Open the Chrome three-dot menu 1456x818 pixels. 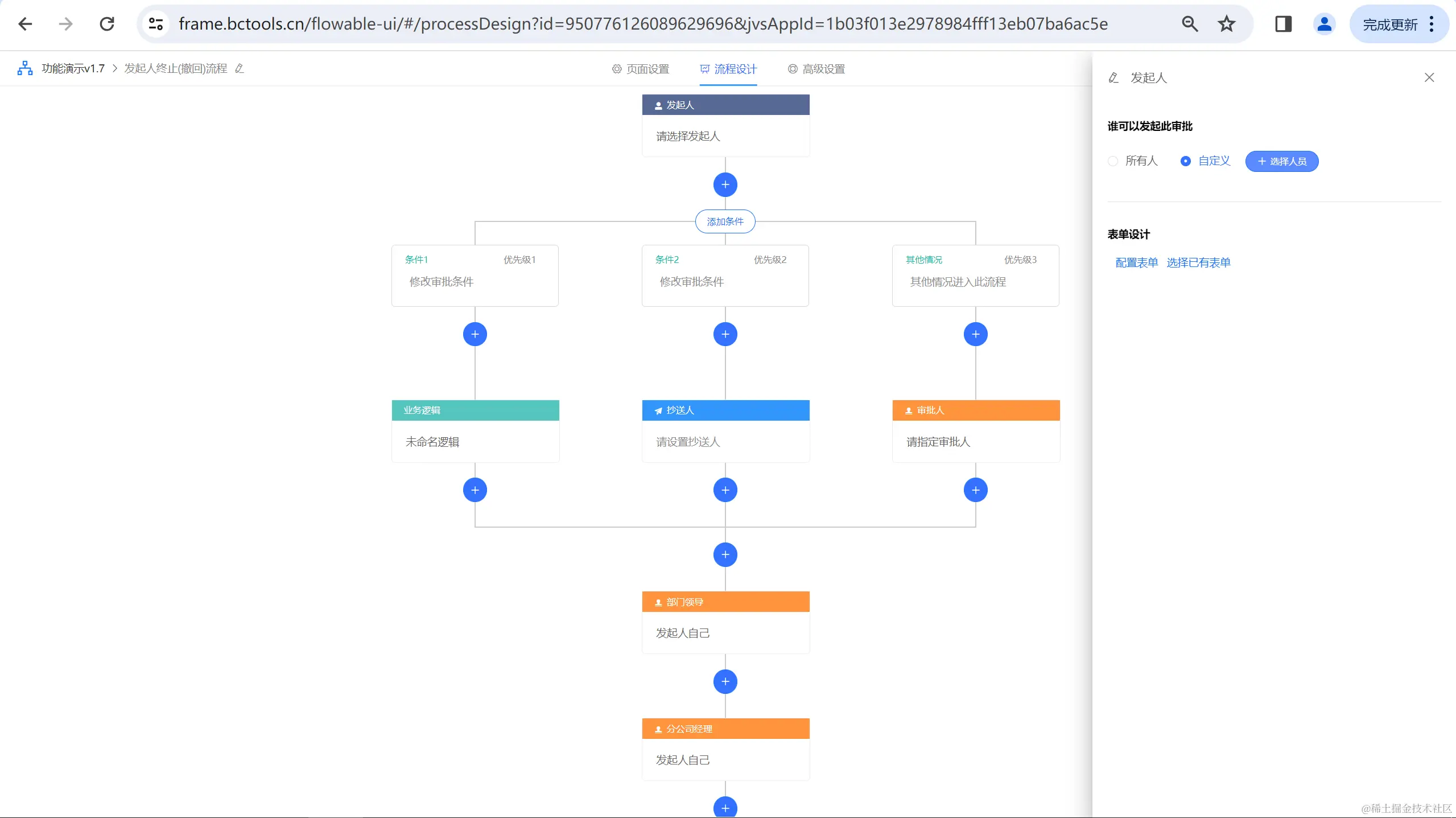(x=1432, y=24)
